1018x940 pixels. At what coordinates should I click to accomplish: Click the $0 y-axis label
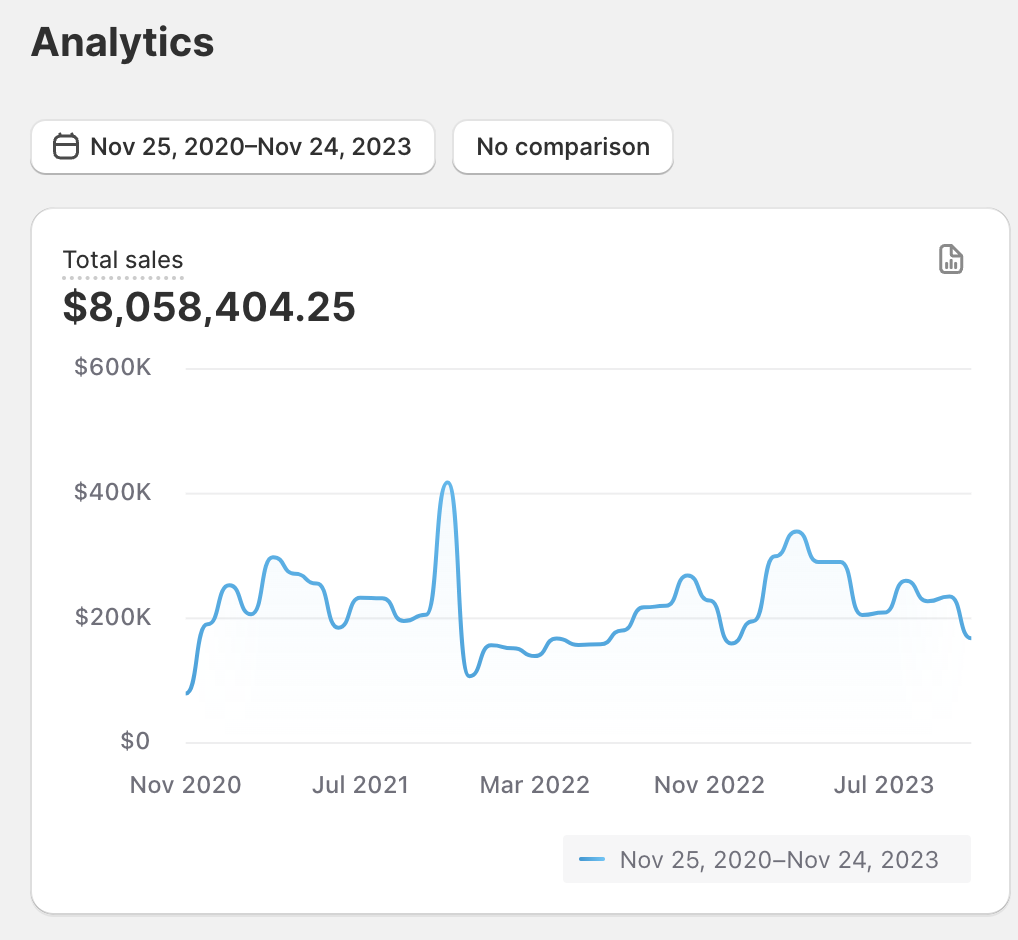point(134,741)
